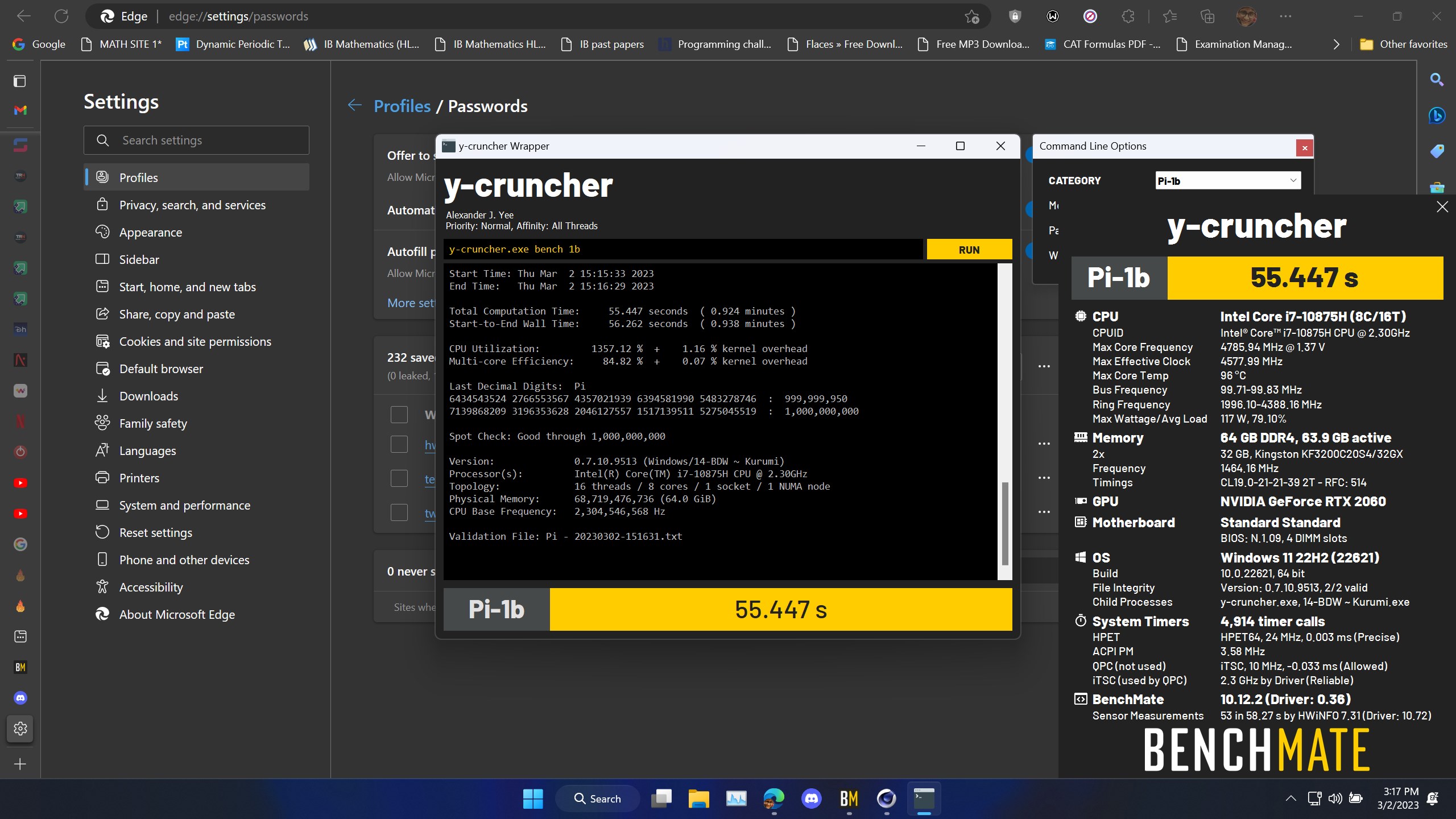Screen dimensions: 1456x819
Task: Click the More settings link
Action: (x=411, y=303)
